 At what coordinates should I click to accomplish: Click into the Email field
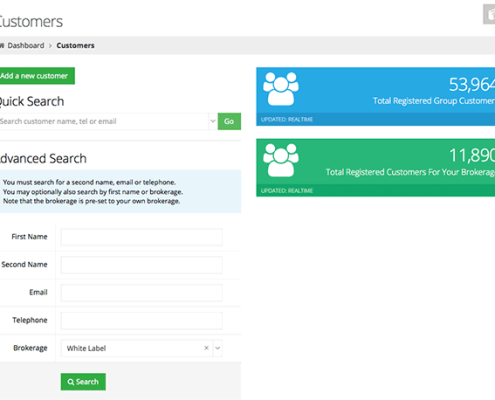point(141,293)
